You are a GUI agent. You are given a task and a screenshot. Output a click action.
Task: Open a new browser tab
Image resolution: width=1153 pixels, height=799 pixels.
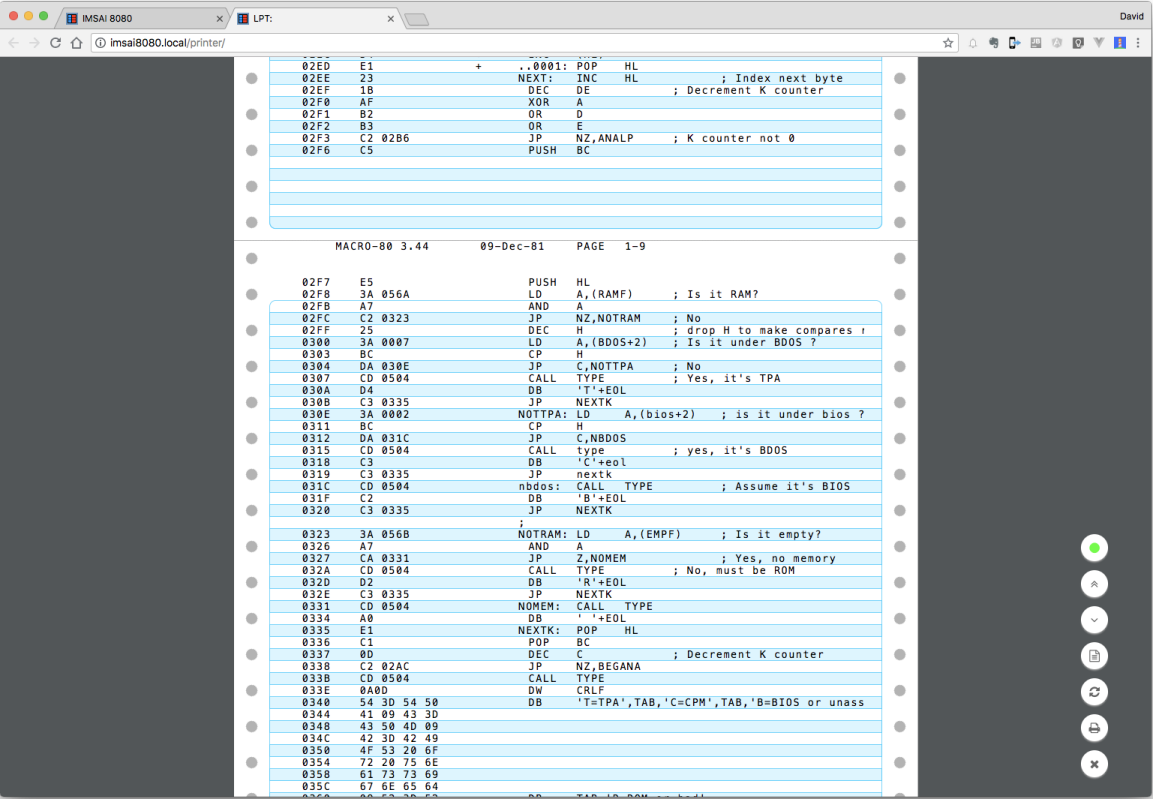coord(416,19)
